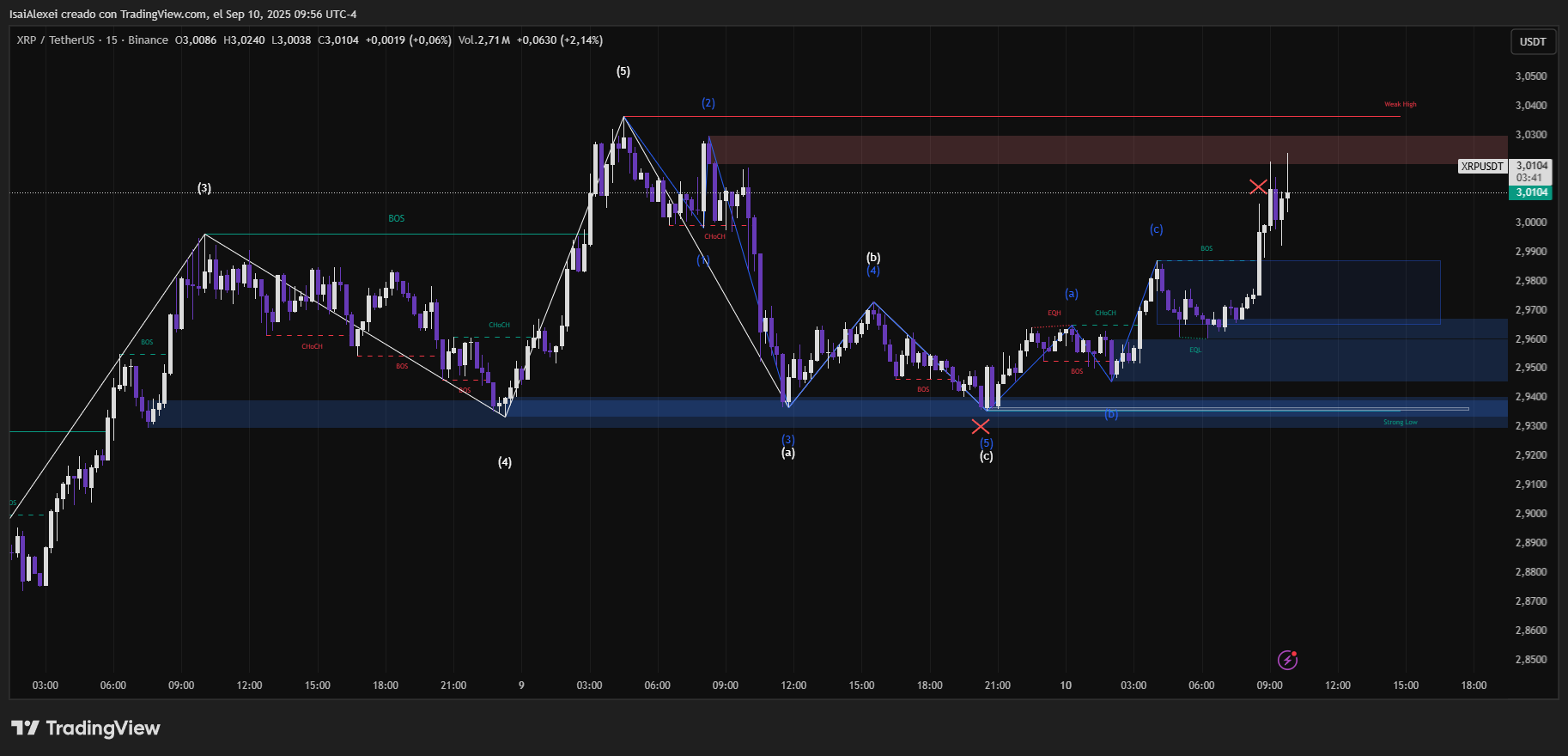
Task: Open the USDT currency selector
Action: [1532, 41]
